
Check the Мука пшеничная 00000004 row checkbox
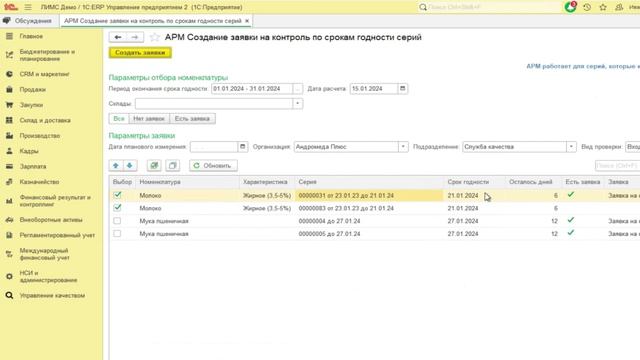point(118,221)
